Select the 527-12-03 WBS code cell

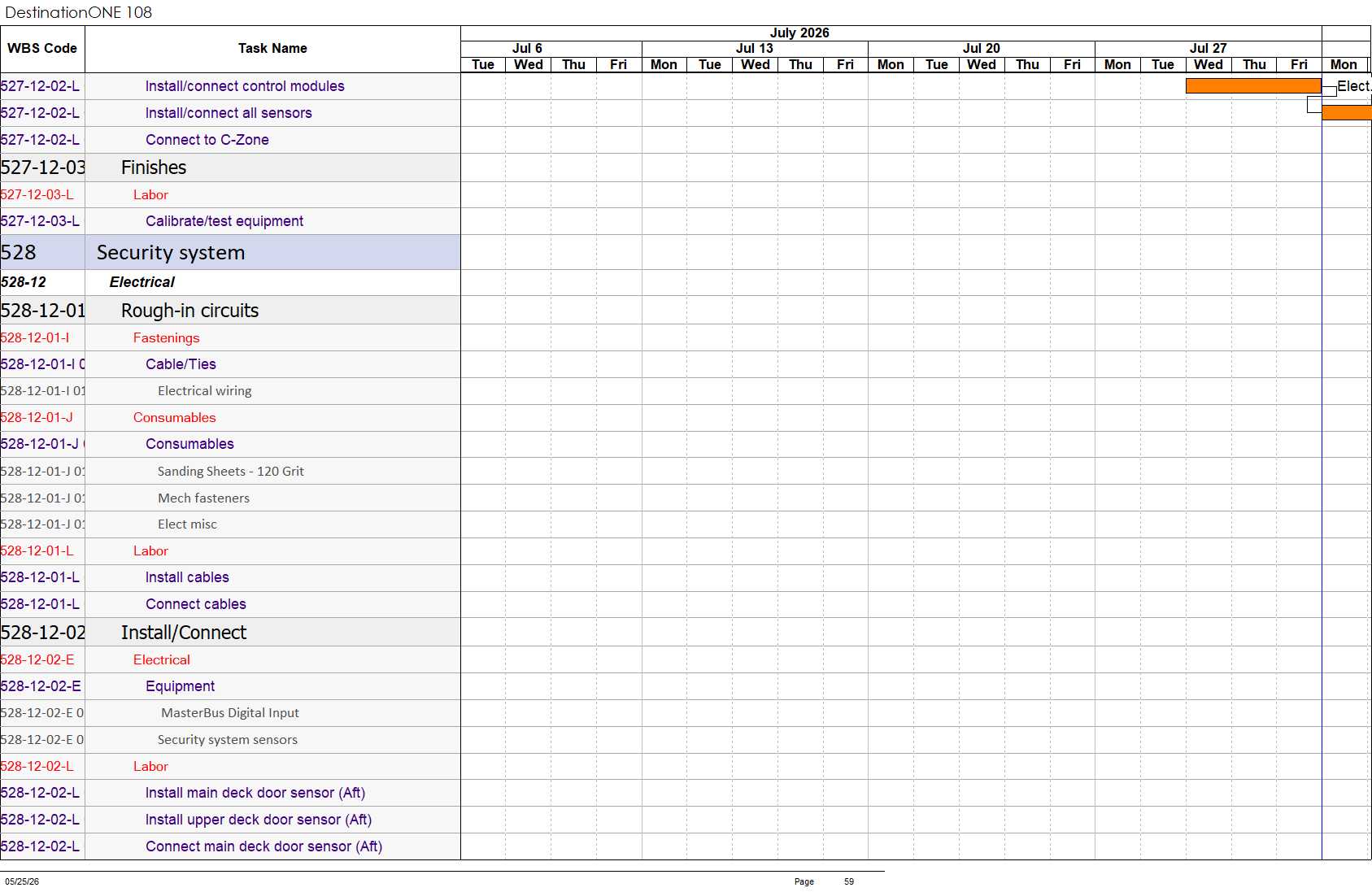(42, 168)
